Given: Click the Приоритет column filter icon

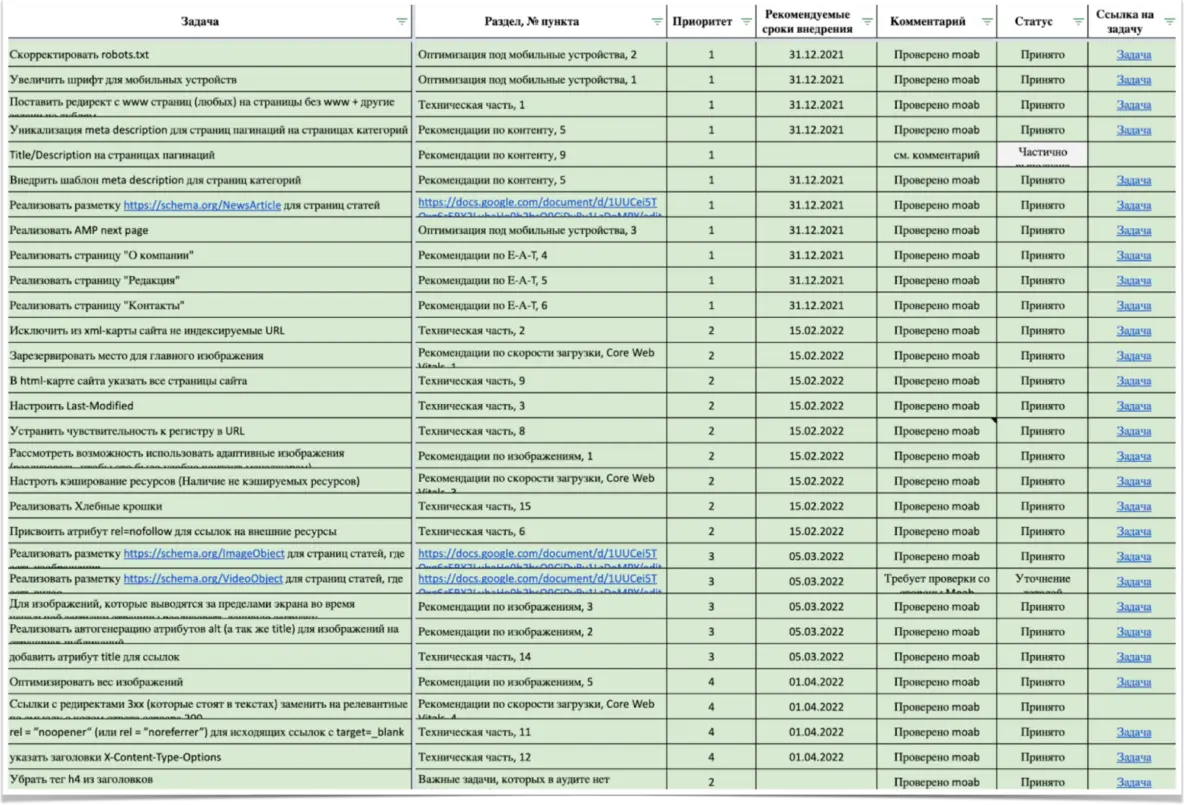Looking at the screenshot, I should tap(746, 21).
